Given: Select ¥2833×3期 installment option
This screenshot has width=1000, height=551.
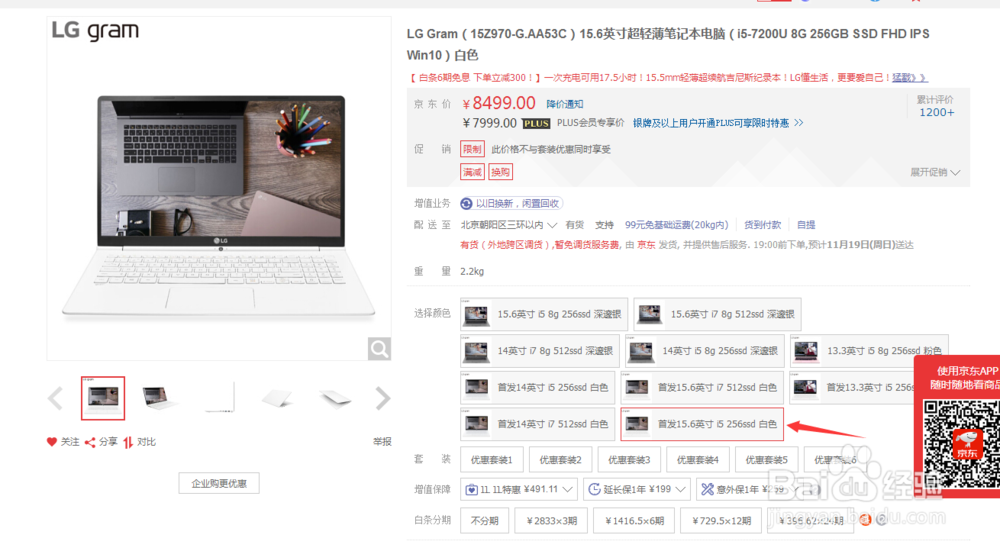Looking at the screenshot, I should click(552, 520).
